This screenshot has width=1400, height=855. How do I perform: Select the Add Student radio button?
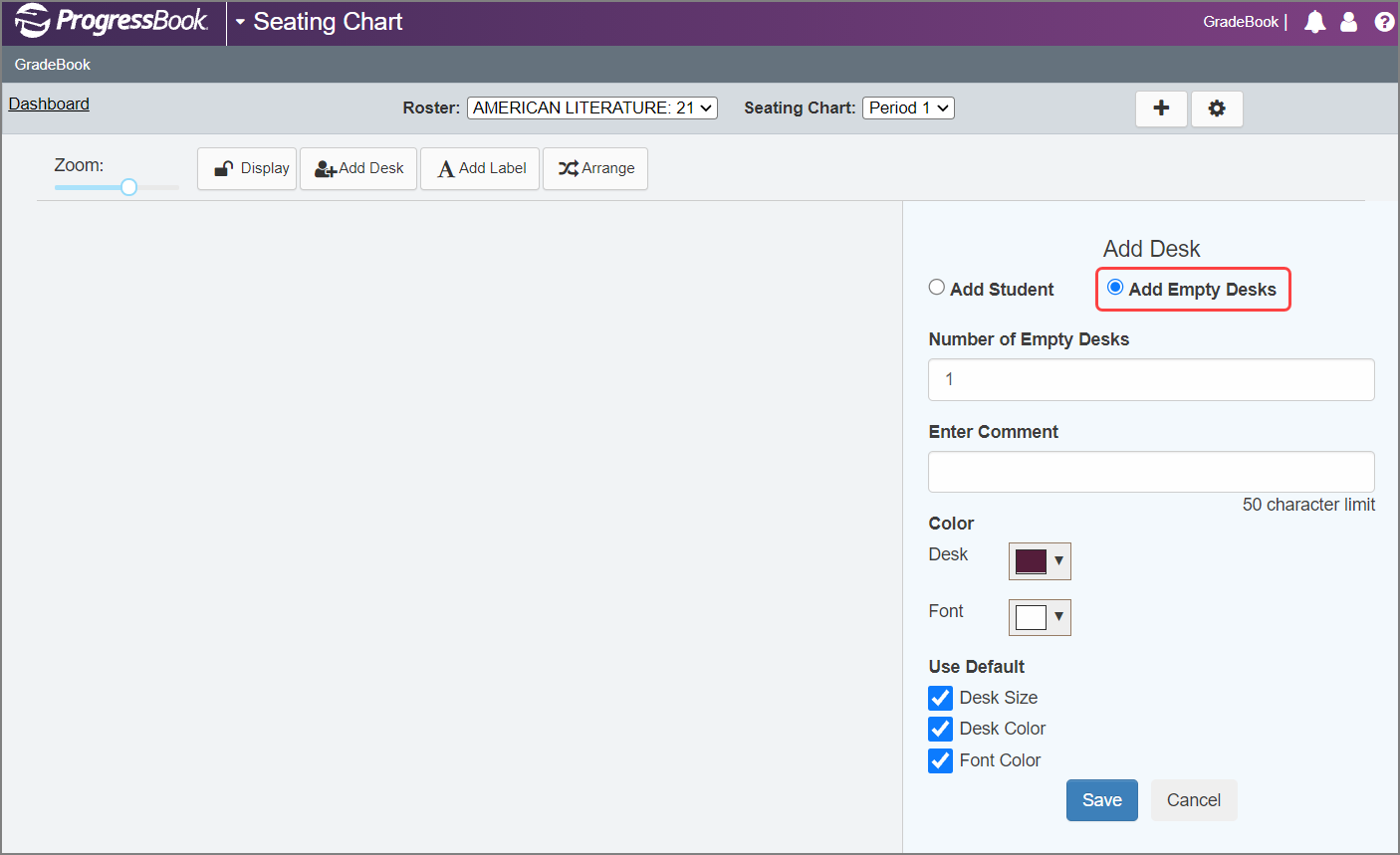936,288
